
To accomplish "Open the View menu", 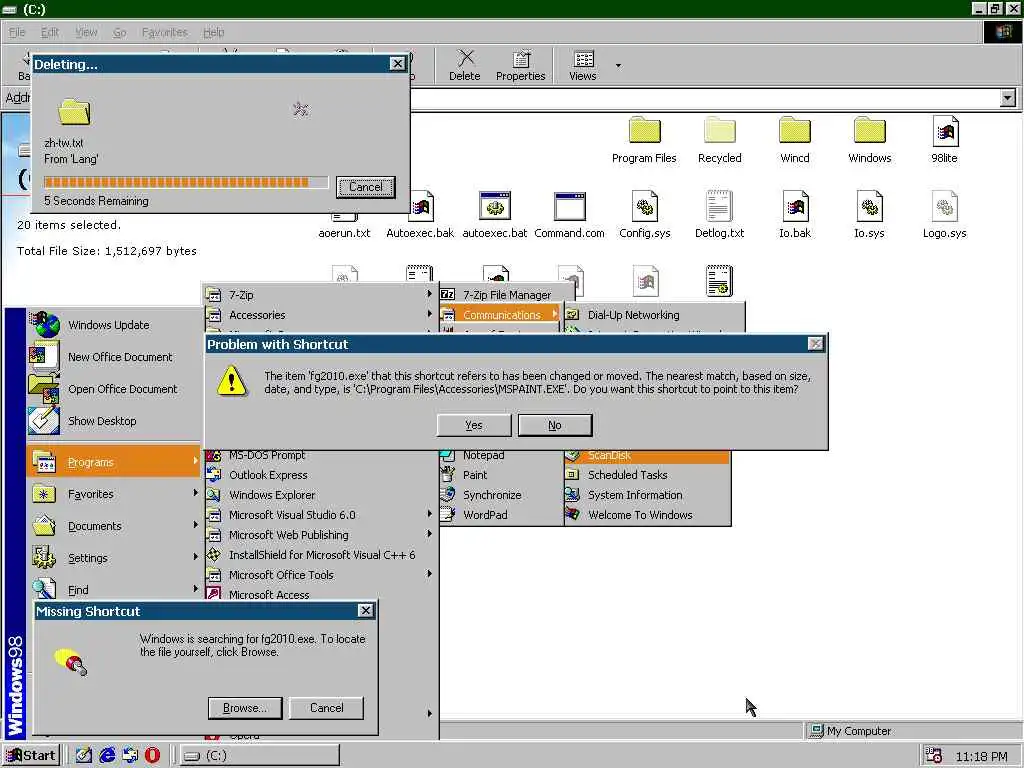I will (86, 32).
